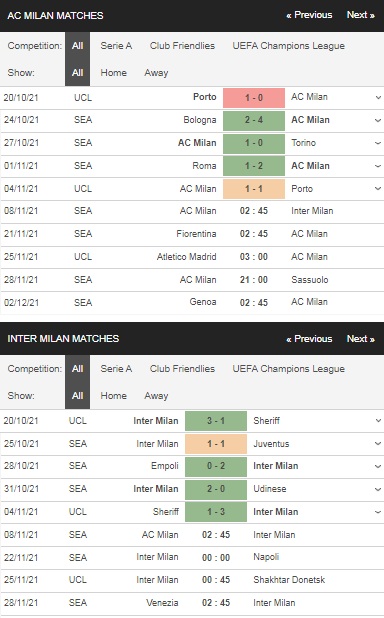Expand the Inter Milan 3-1 Sheriff match row
The width and height of the screenshot is (384, 618).
coord(378,421)
